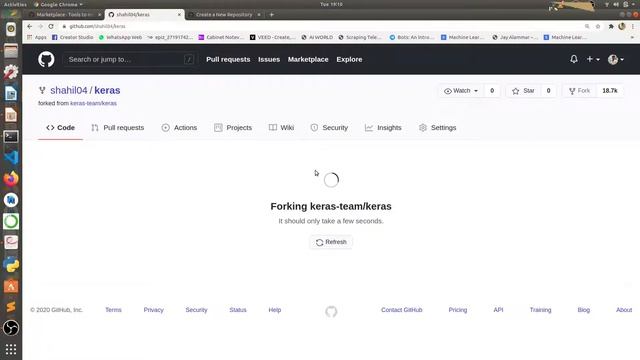This screenshot has height=360, width=640.
Task: Open Issues in top navigation
Action: point(269,59)
